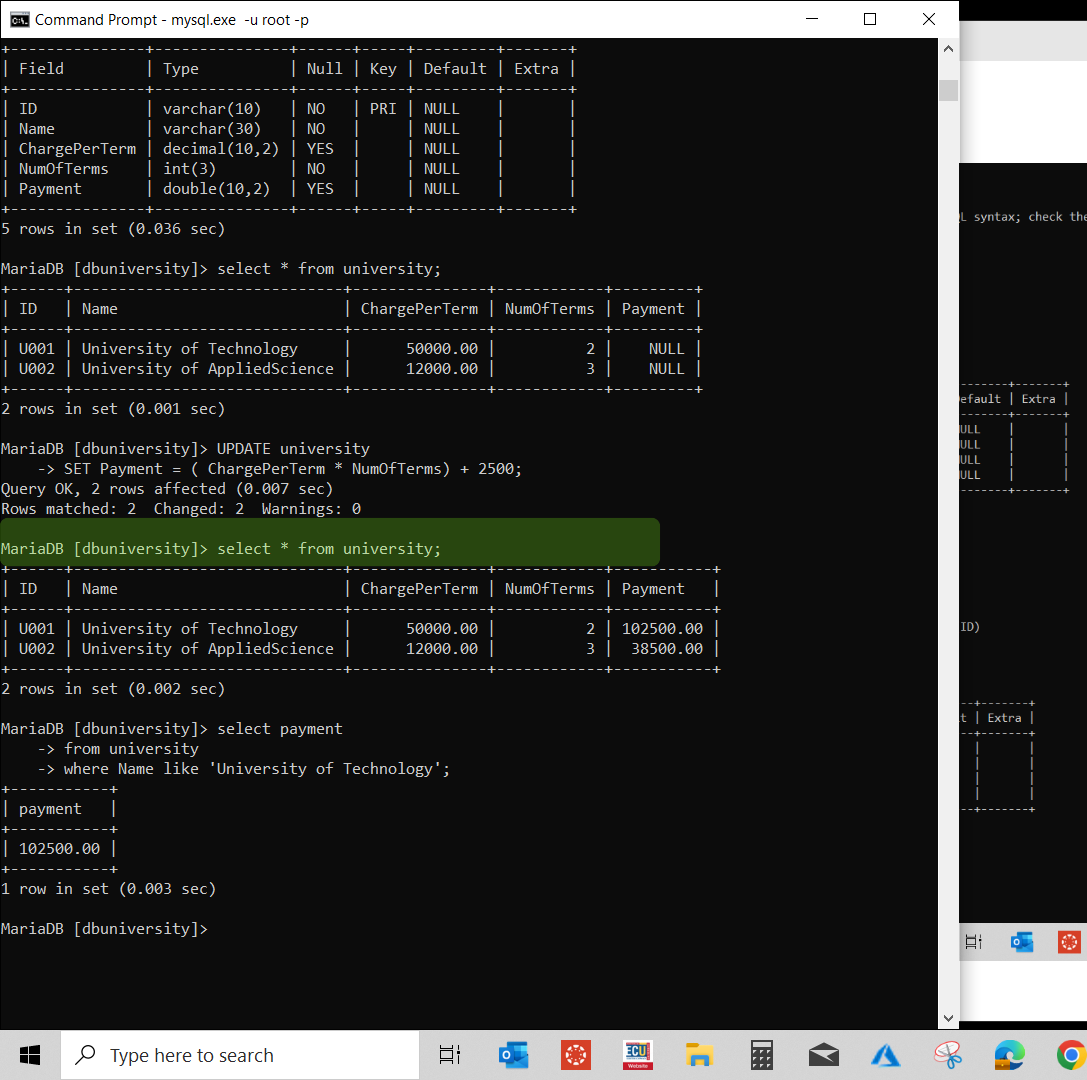
Task: Click the scrollbar up arrow
Action: 947,47
